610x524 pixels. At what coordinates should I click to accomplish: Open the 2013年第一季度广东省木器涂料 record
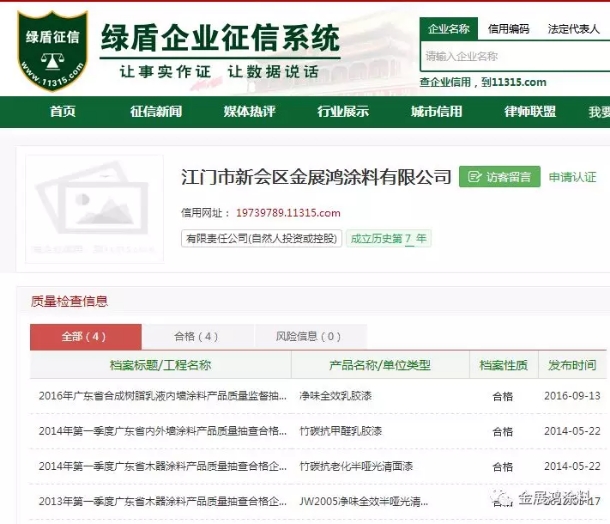(x=163, y=501)
